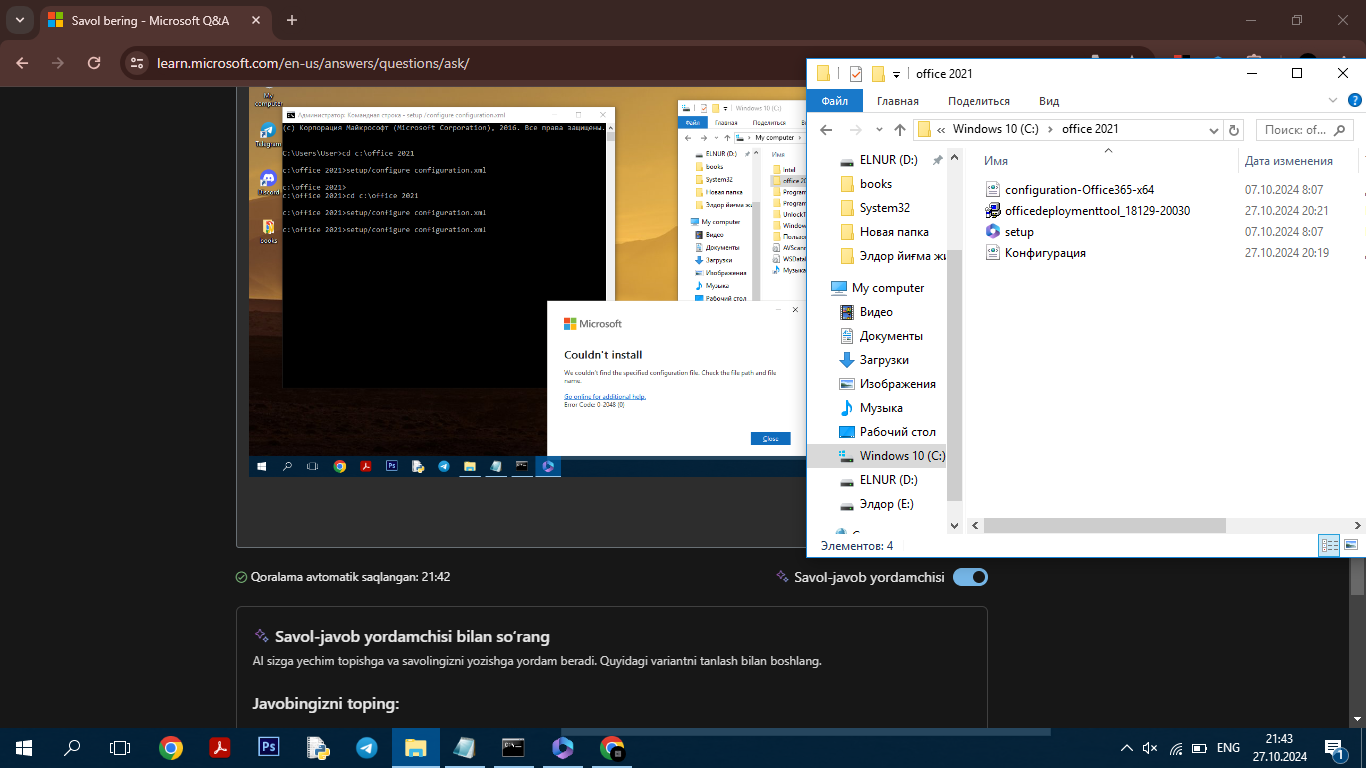Click the Поиск search box in Explorer
The width and height of the screenshot is (1366, 768).
tap(1304, 130)
